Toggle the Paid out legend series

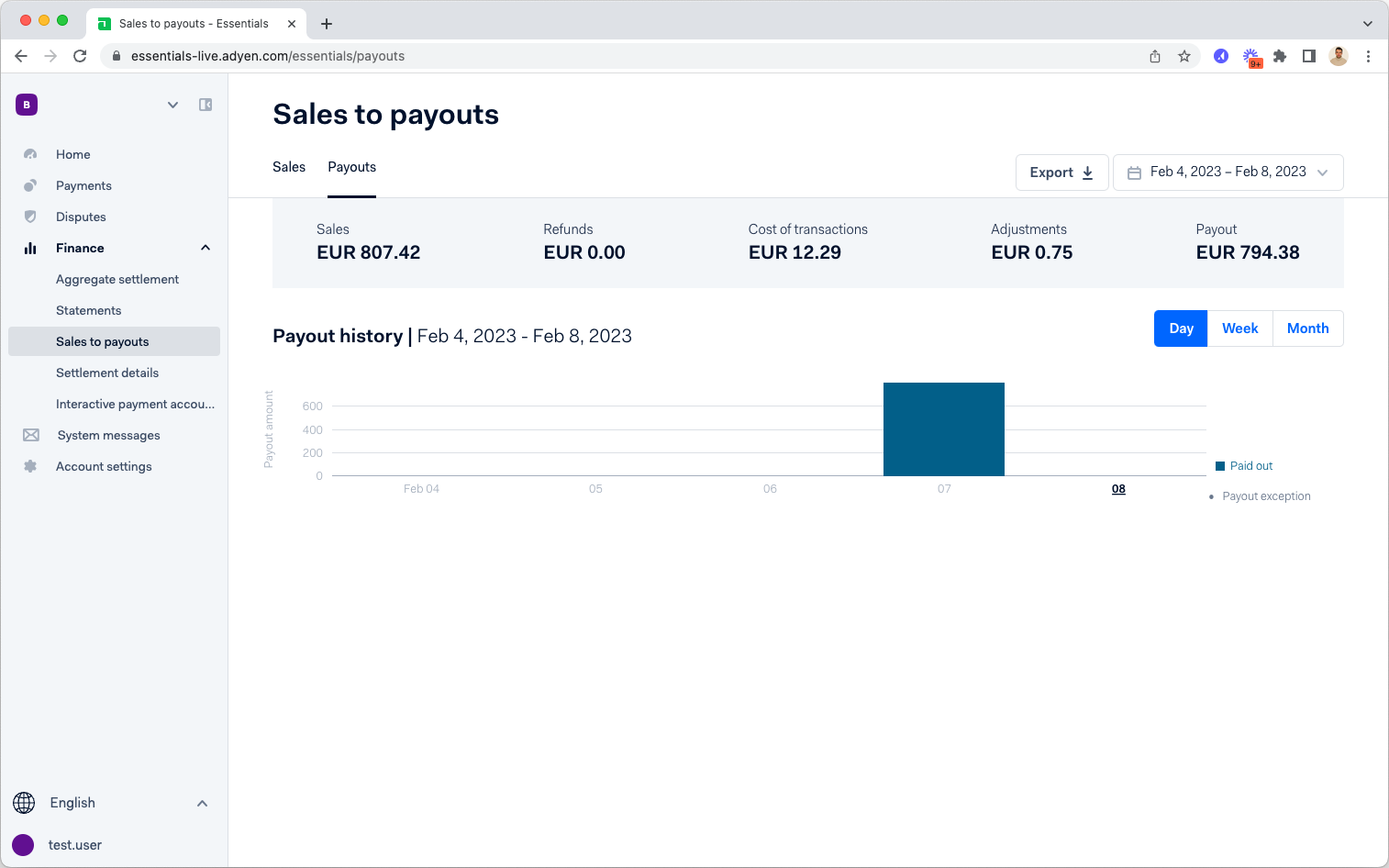tap(1244, 466)
